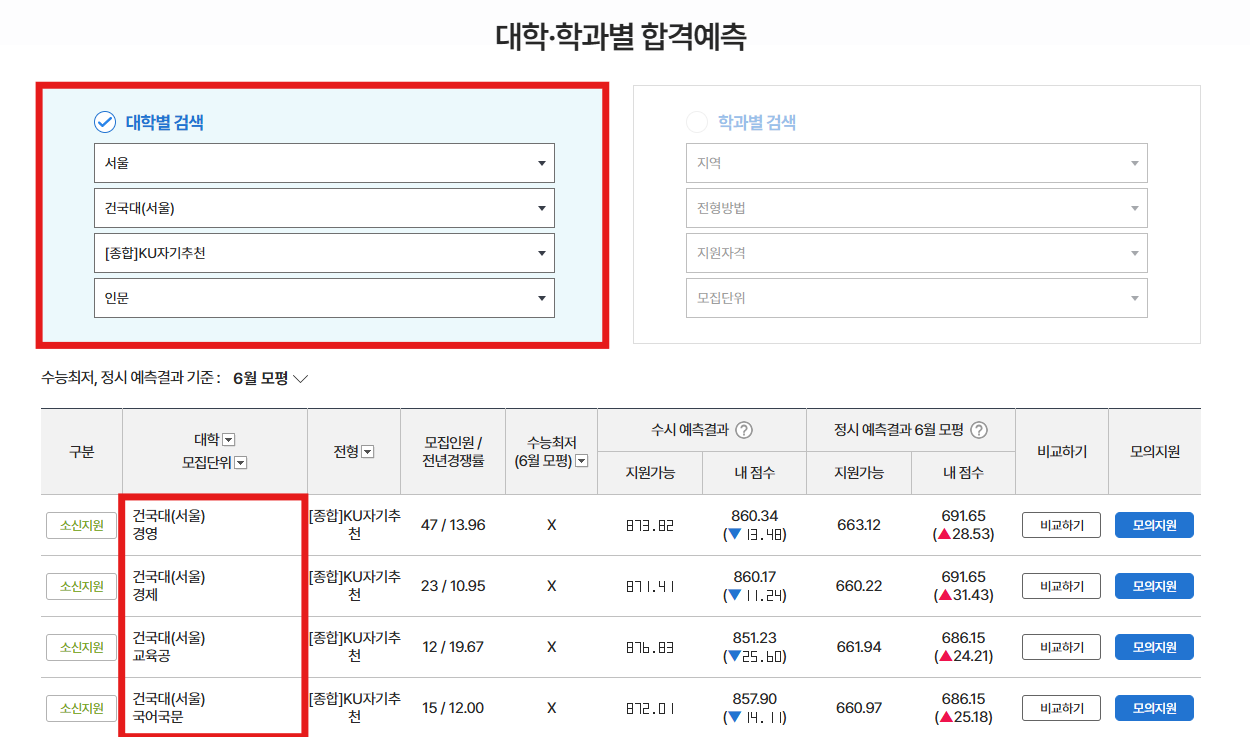Click 비교하기 for the 경제 row
The image size is (1250, 737).
(1061, 586)
